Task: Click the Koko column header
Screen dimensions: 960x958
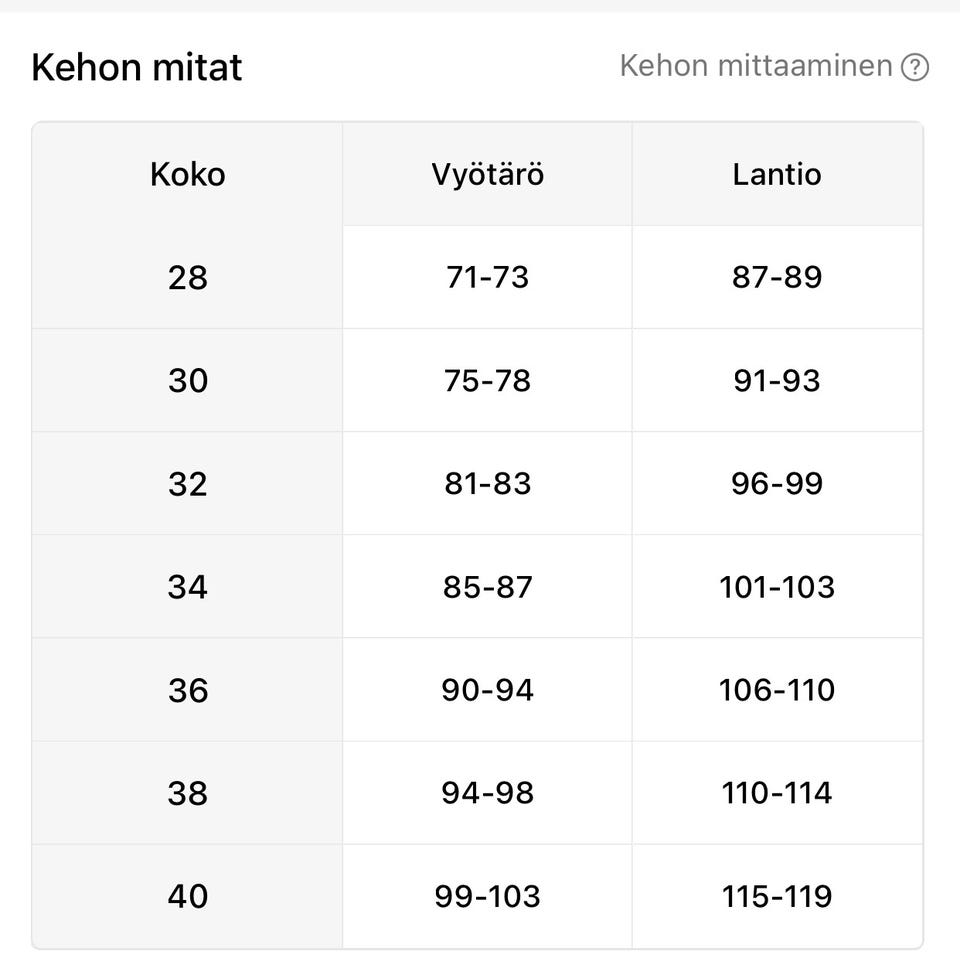Action: coord(188,174)
